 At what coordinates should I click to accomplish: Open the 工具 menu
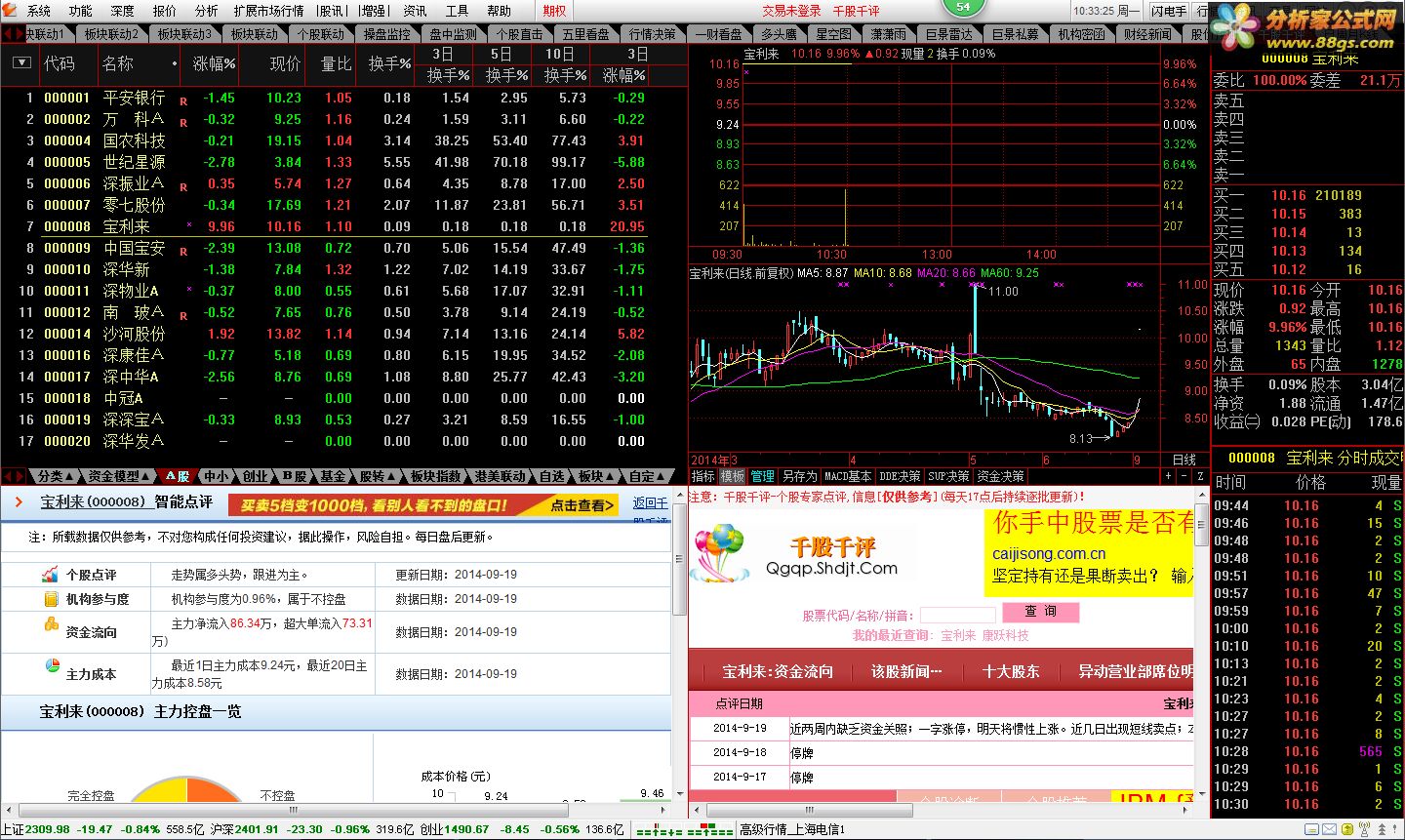(457, 11)
